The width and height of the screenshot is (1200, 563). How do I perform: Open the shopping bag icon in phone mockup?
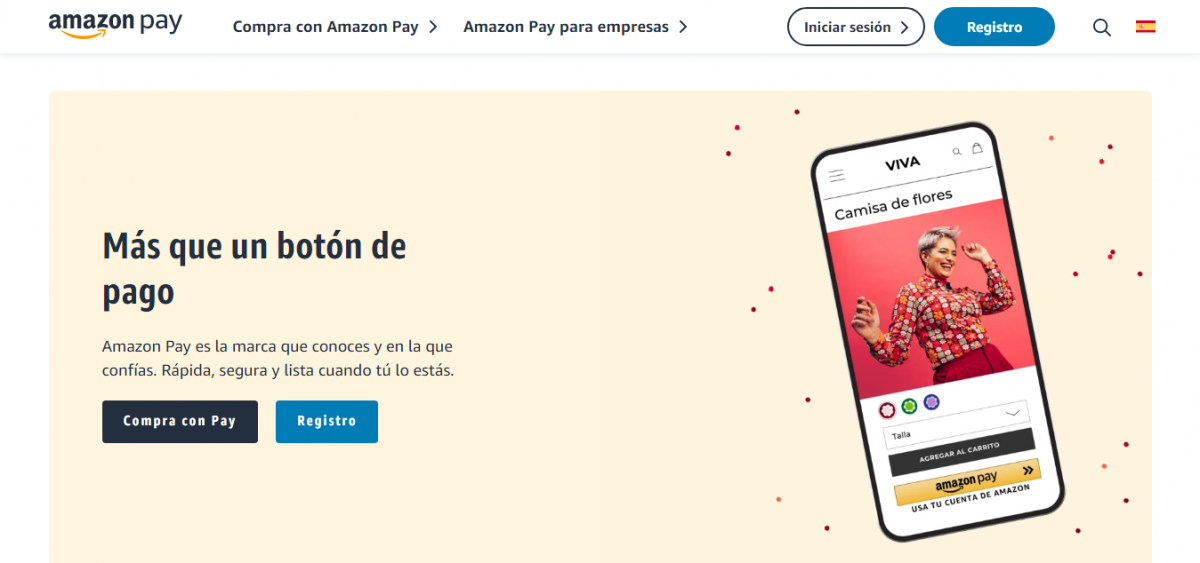point(977,148)
